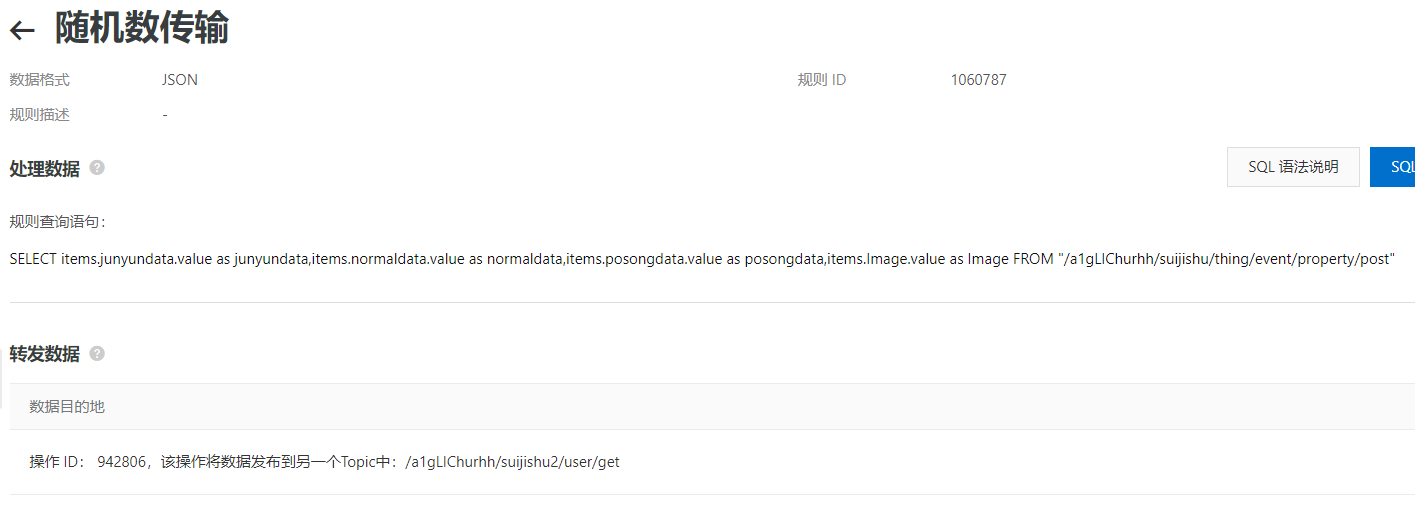Open the help icon next to 处理数据
1415x507 pixels.
click(97, 168)
